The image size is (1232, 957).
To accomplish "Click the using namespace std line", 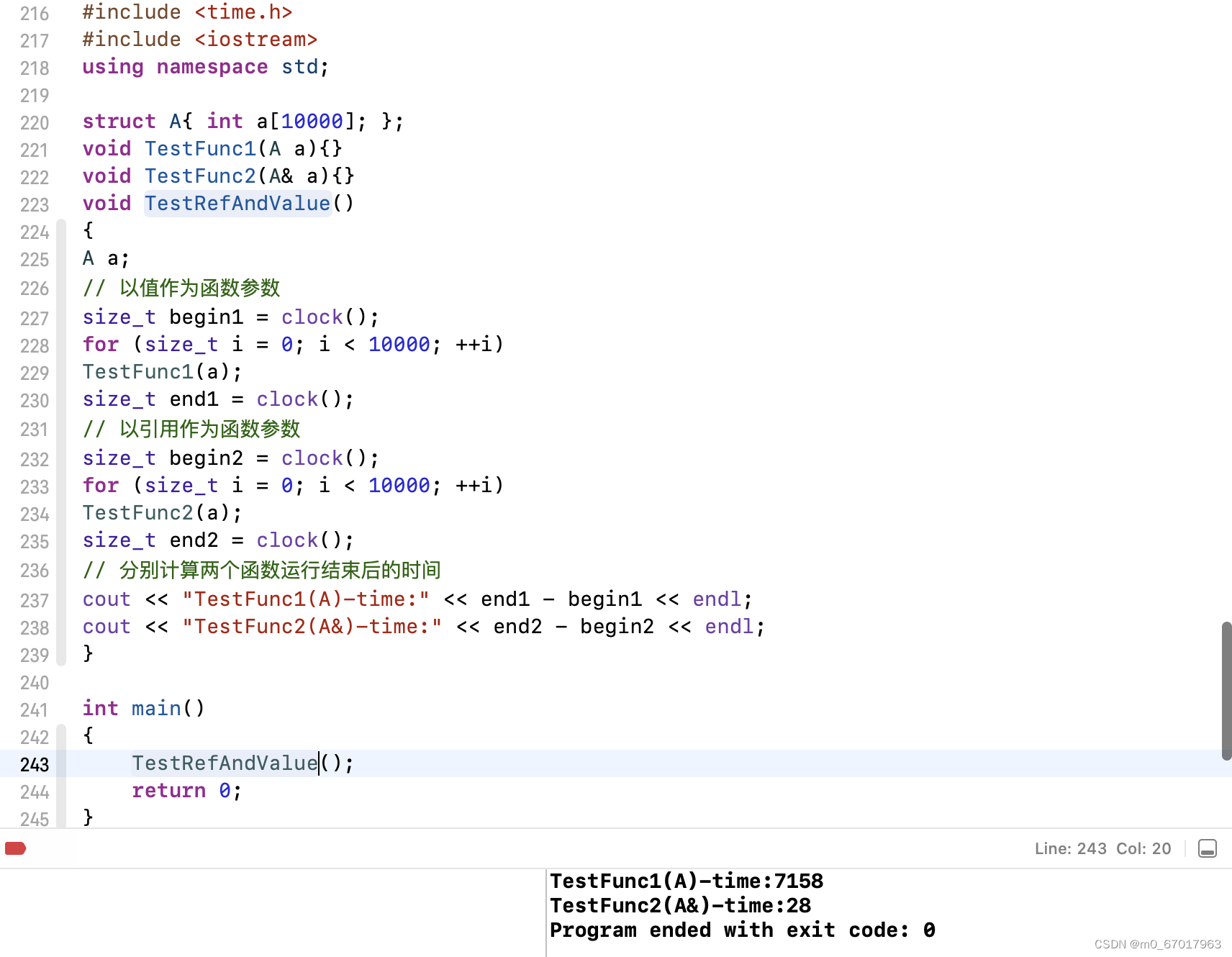I will coord(206,67).
